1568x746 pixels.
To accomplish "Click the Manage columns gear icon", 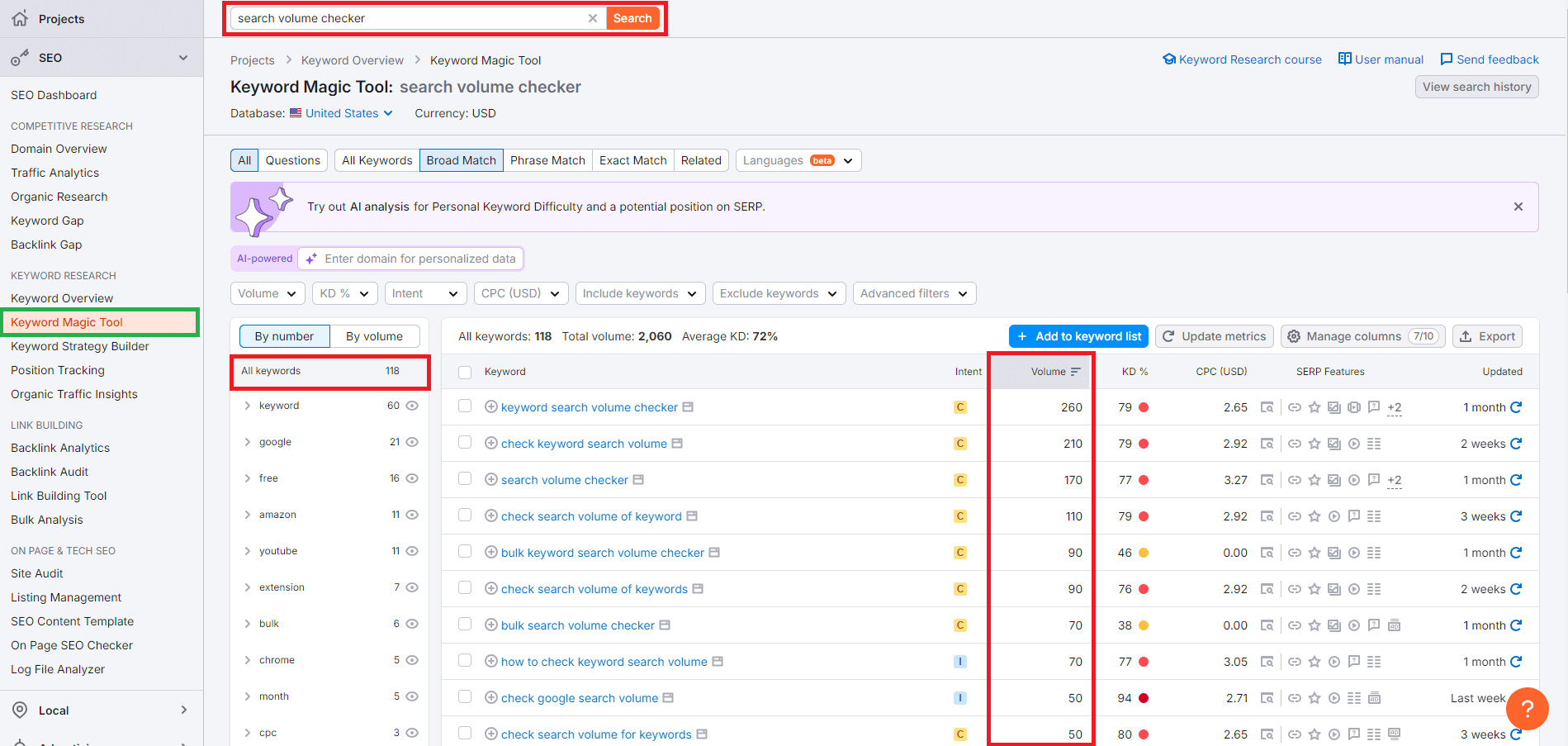I will (x=1294, y=336).
